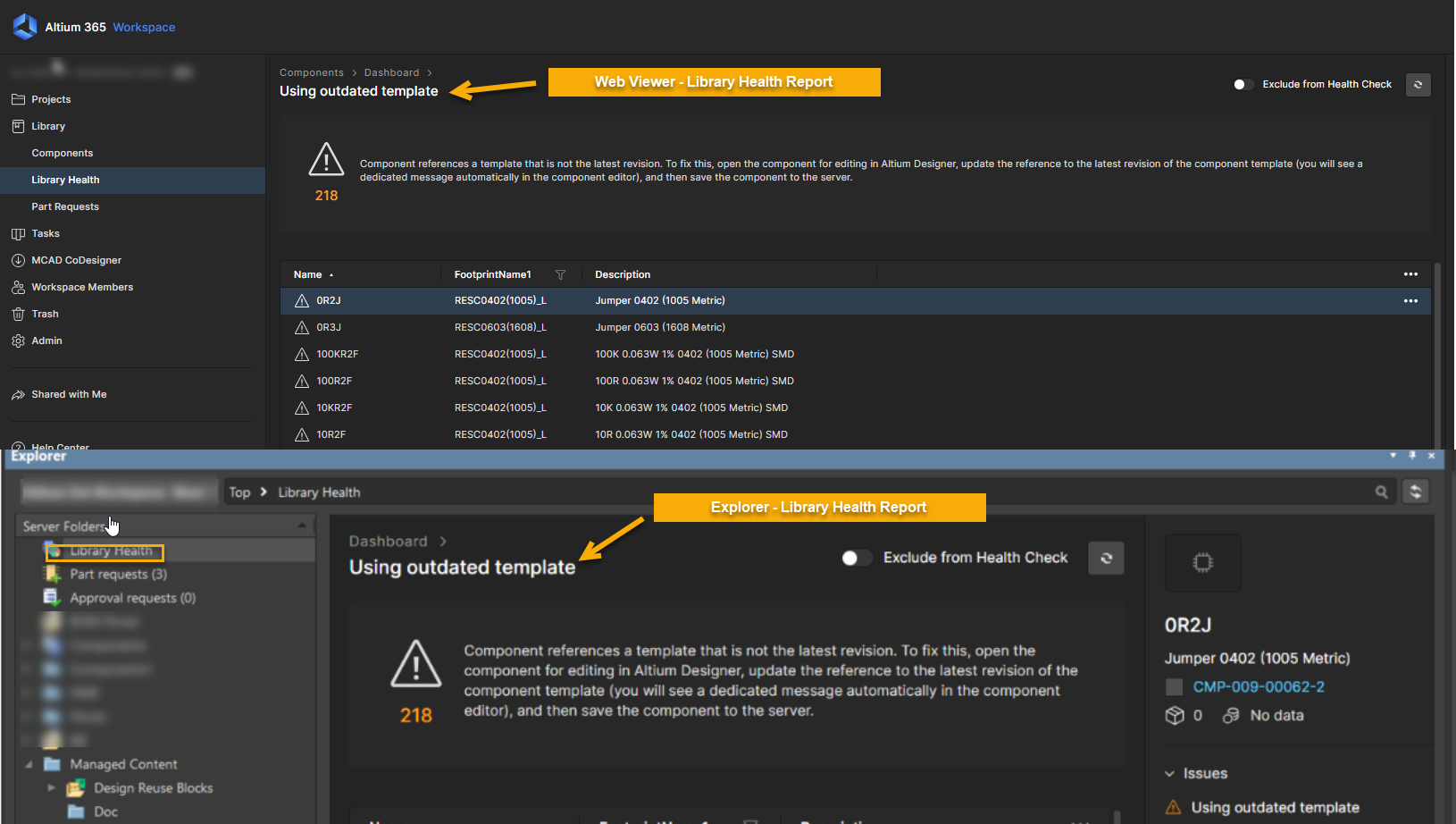
Task: Open the Components breadcrumb
Action: click(x=311, y=72)
